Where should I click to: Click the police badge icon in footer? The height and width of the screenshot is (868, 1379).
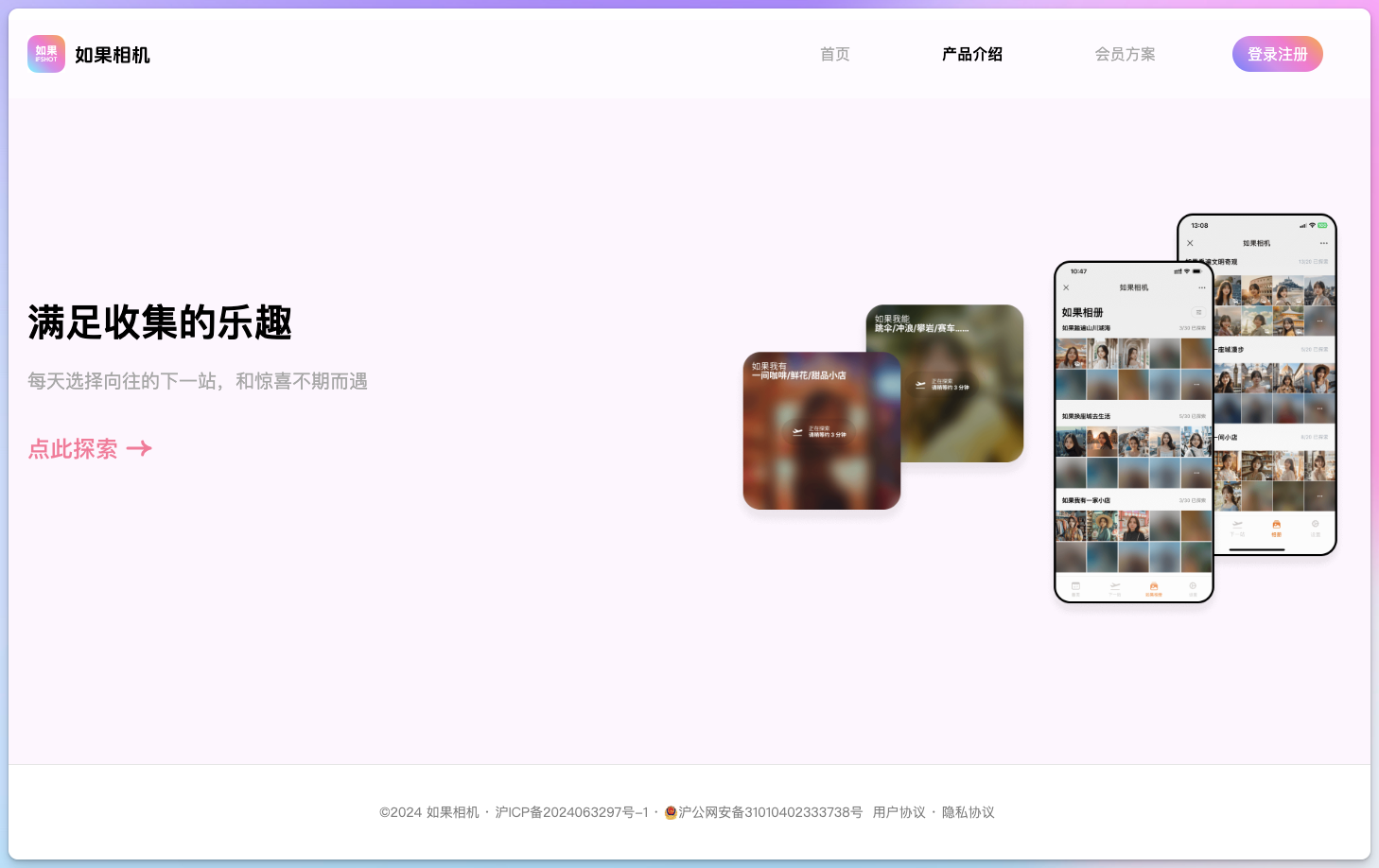(671, 812)
